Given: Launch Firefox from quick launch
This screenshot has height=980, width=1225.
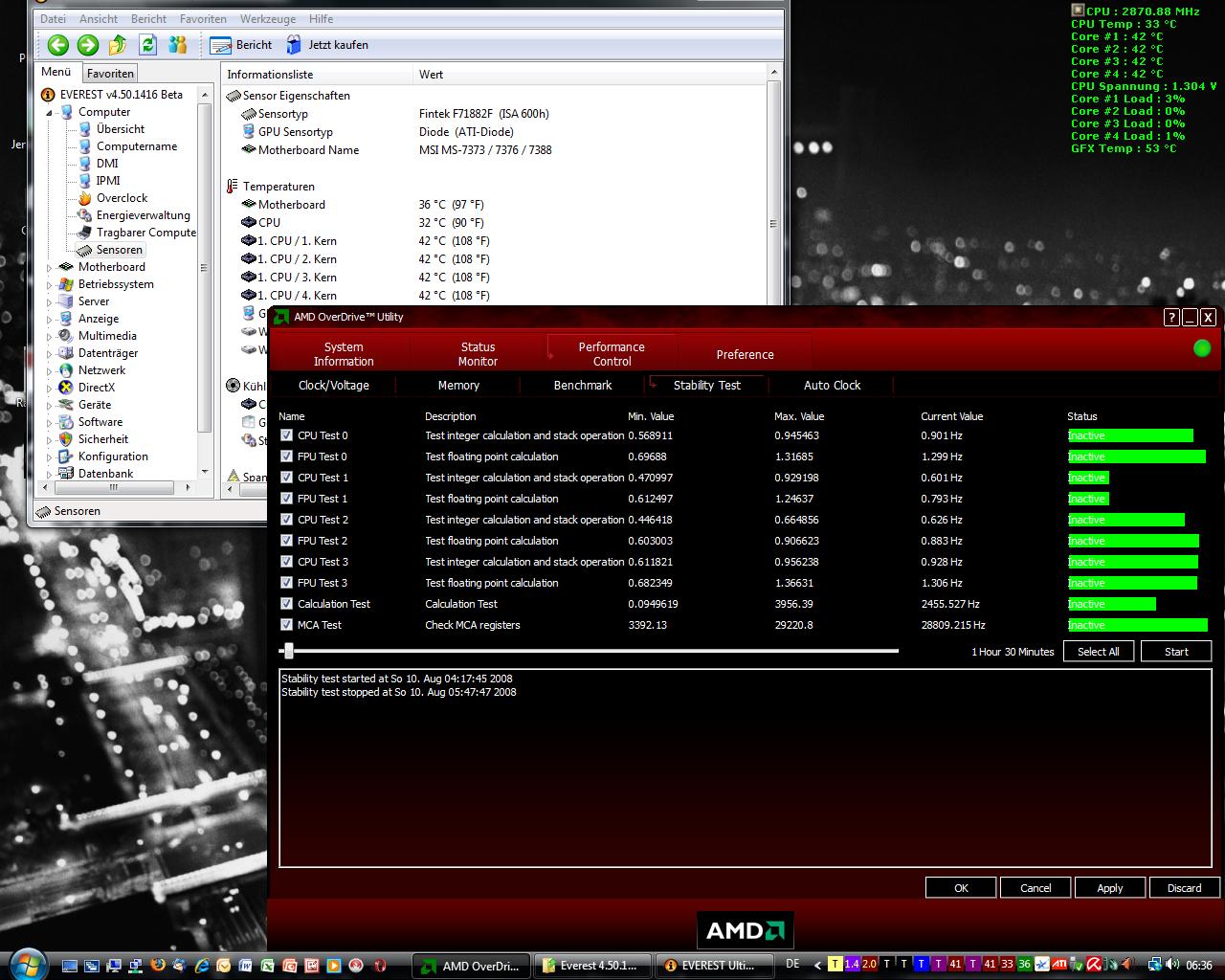Looking at the screenshot, I should click(158, 966).
